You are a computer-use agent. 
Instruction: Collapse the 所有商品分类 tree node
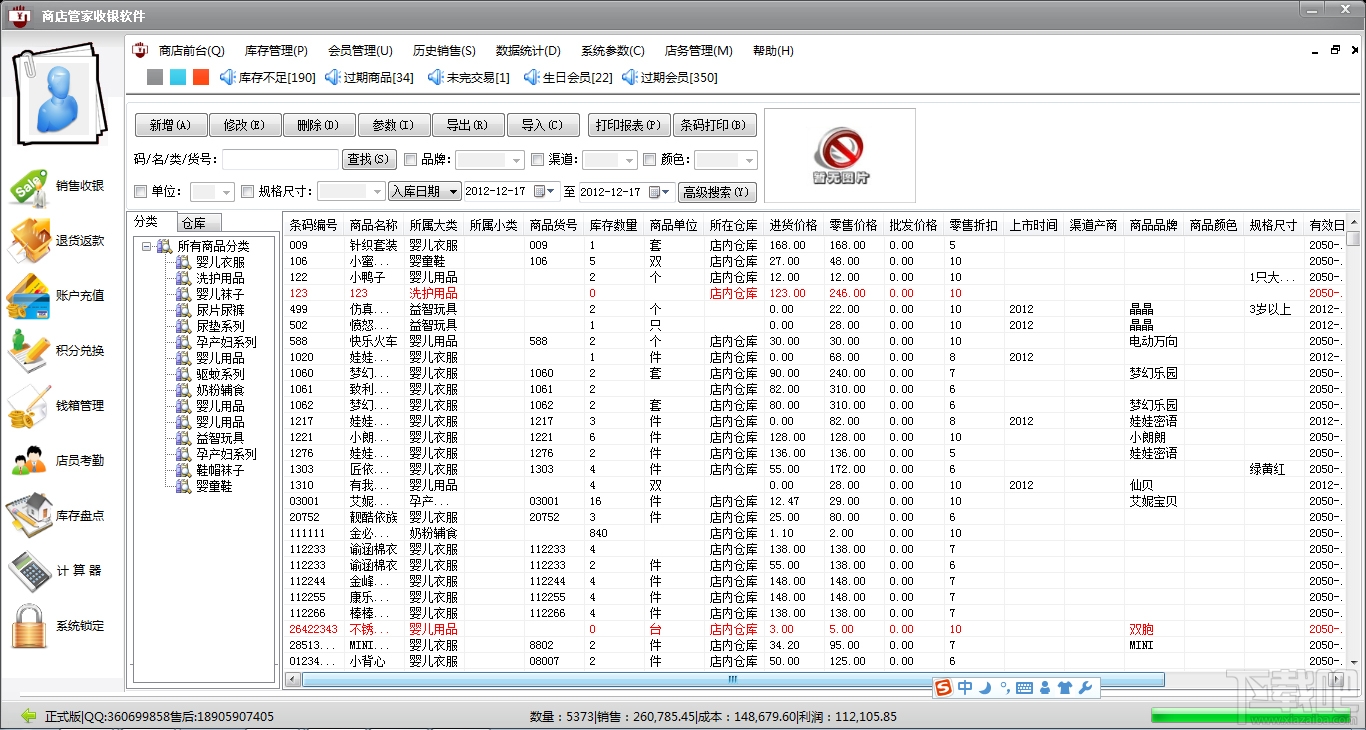pos(146,246)
